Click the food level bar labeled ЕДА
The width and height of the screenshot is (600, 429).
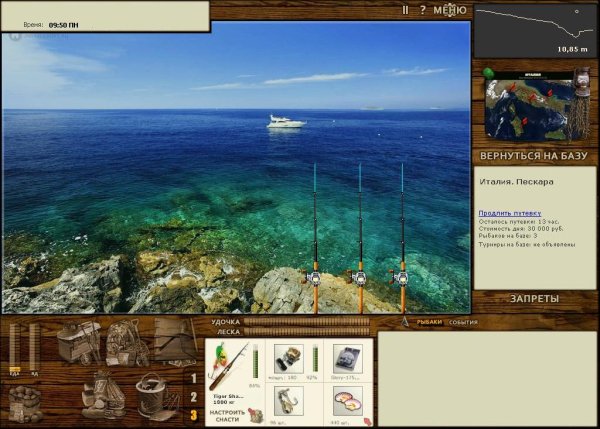[x=15, y=349]
